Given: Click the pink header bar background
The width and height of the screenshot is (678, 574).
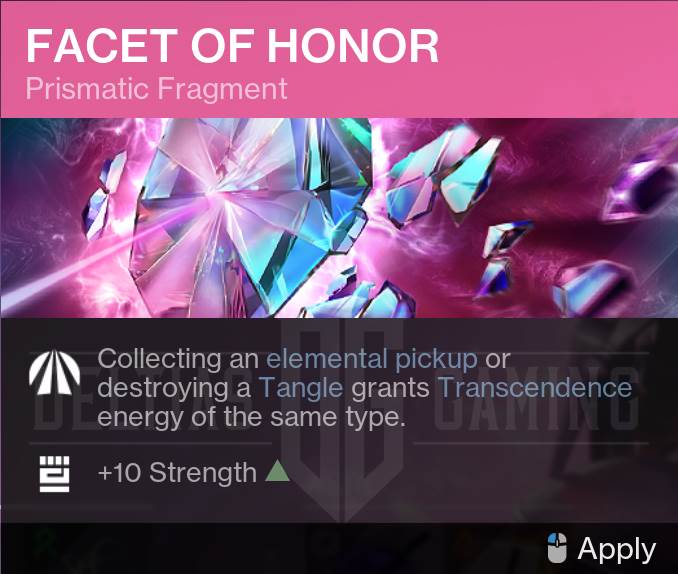Looking at the screenshot, I should (x=560, y=60).
